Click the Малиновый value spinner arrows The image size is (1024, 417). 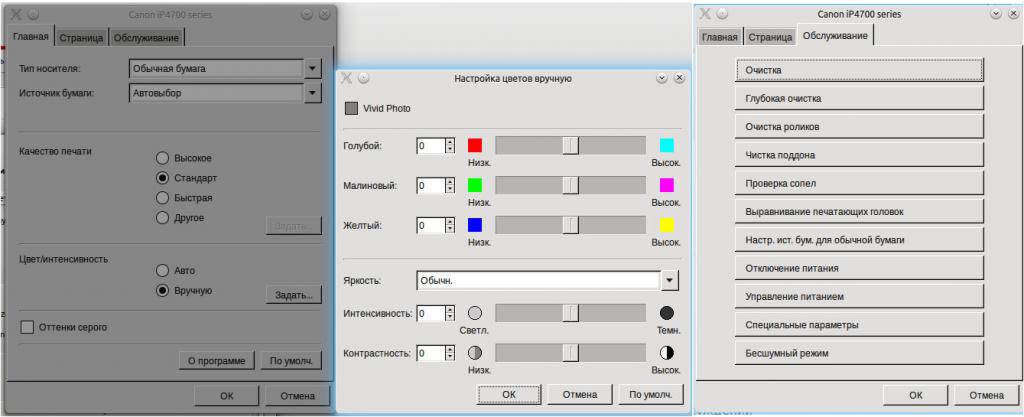coord(449,186)
